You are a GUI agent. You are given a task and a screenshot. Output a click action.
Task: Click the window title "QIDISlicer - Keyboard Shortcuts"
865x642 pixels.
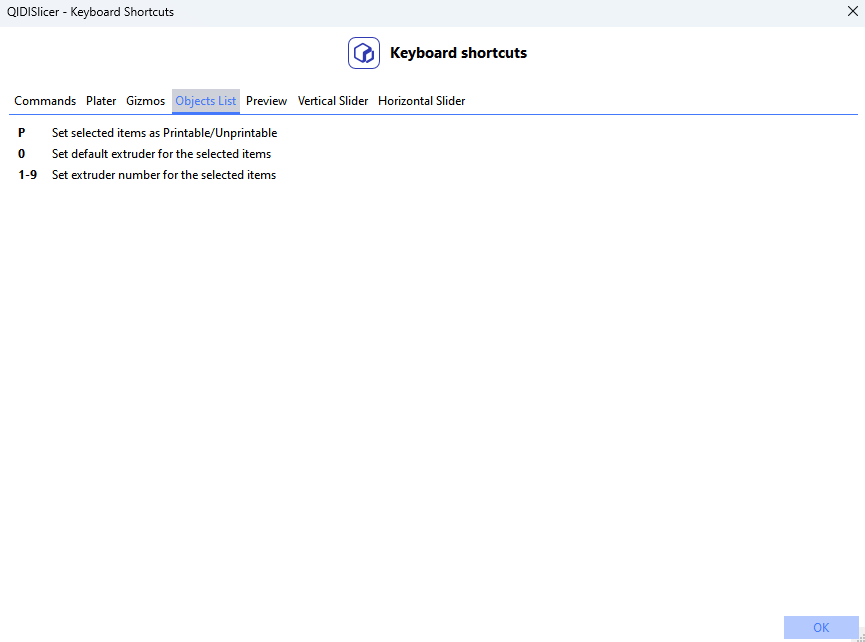[90, 12]
